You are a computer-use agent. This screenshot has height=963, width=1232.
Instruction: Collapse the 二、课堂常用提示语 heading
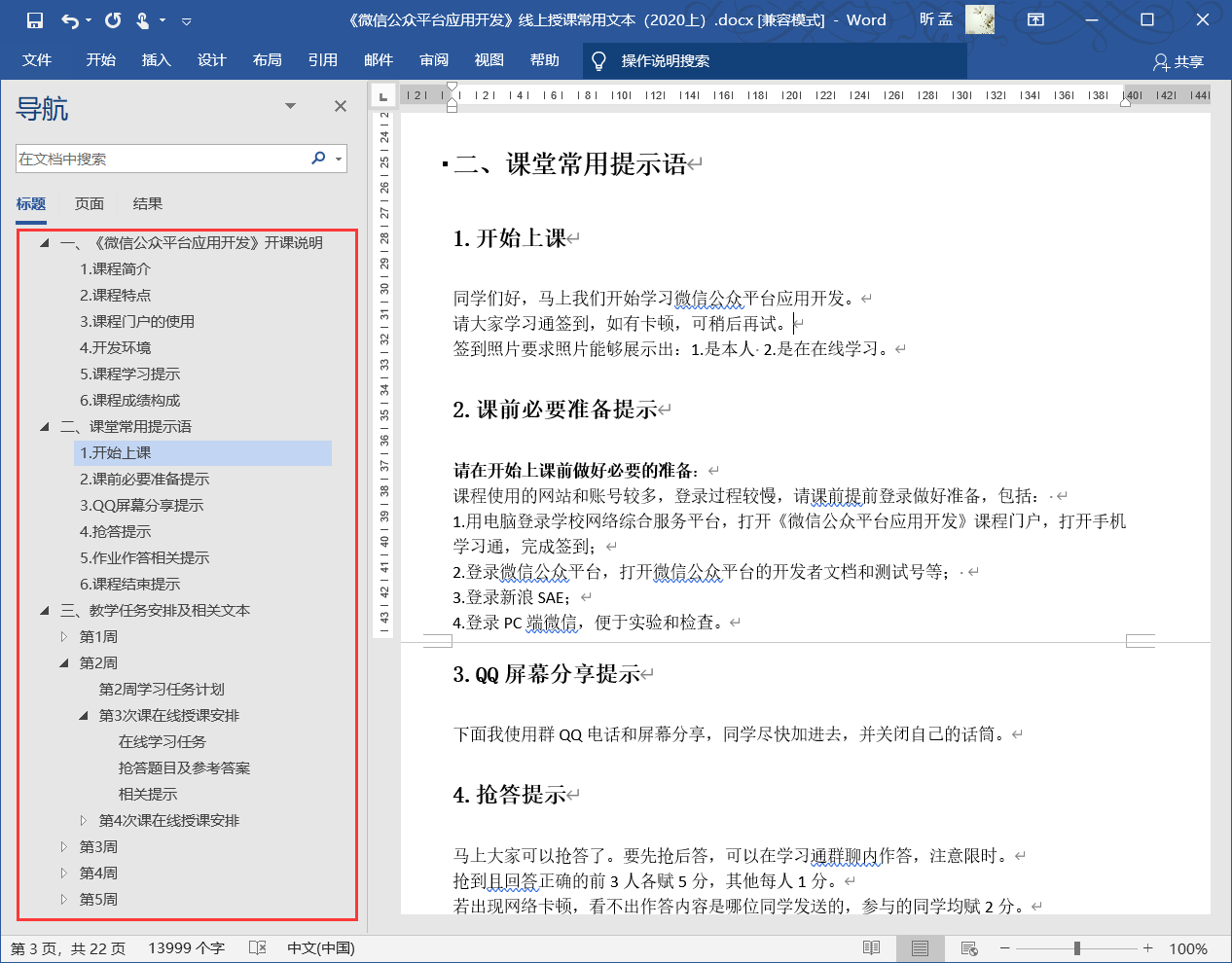[45, 427]
